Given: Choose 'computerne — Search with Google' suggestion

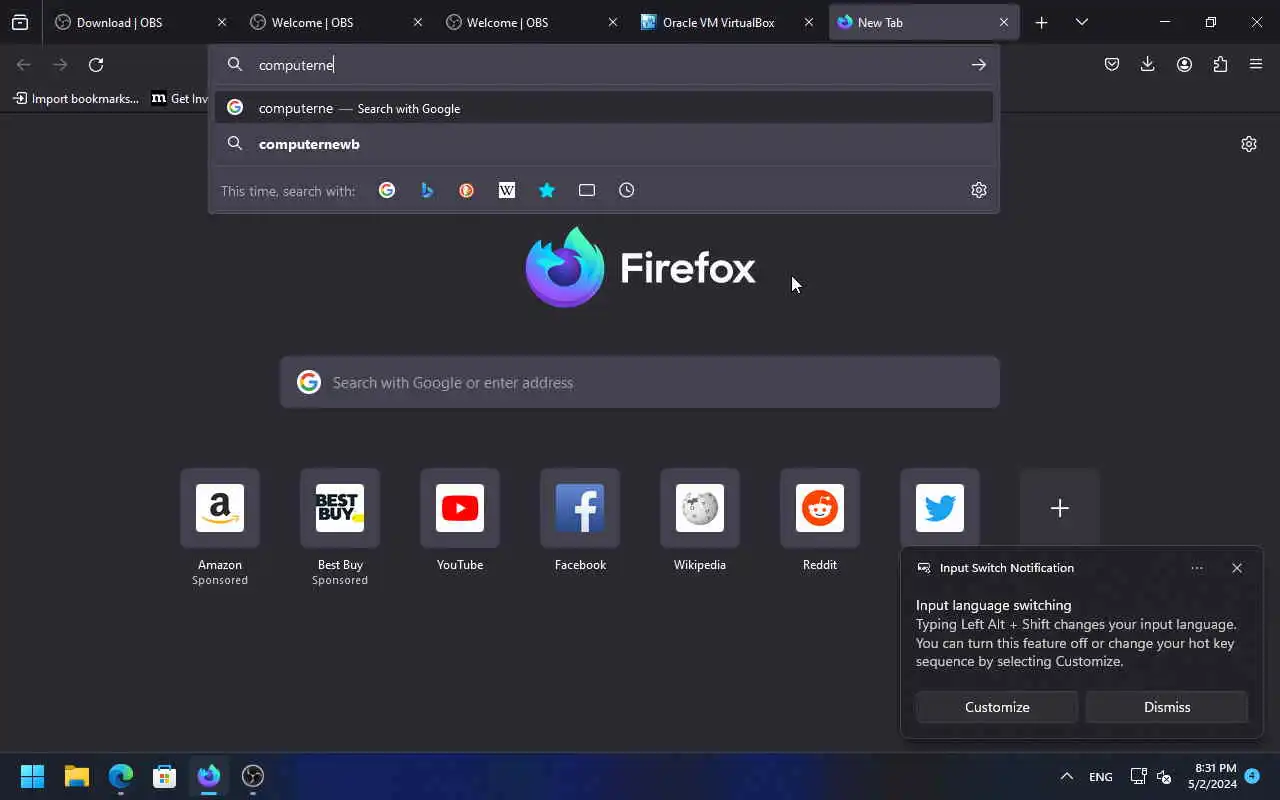Looking at the screenshot, I should tap(604, 108).
